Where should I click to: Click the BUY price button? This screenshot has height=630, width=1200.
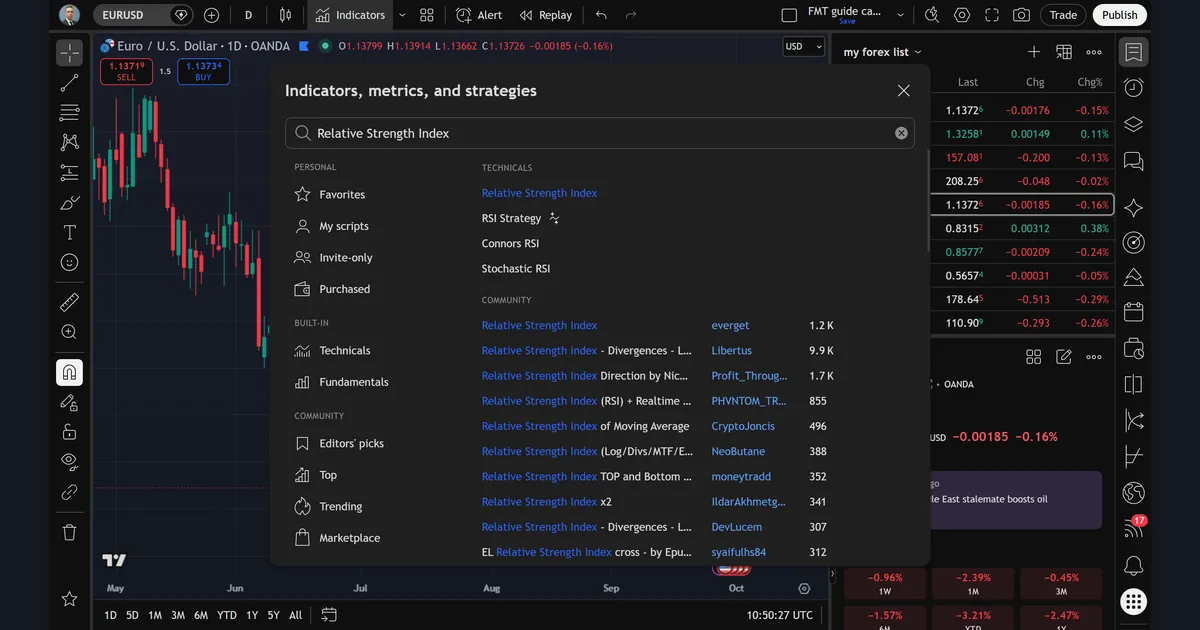203,71
